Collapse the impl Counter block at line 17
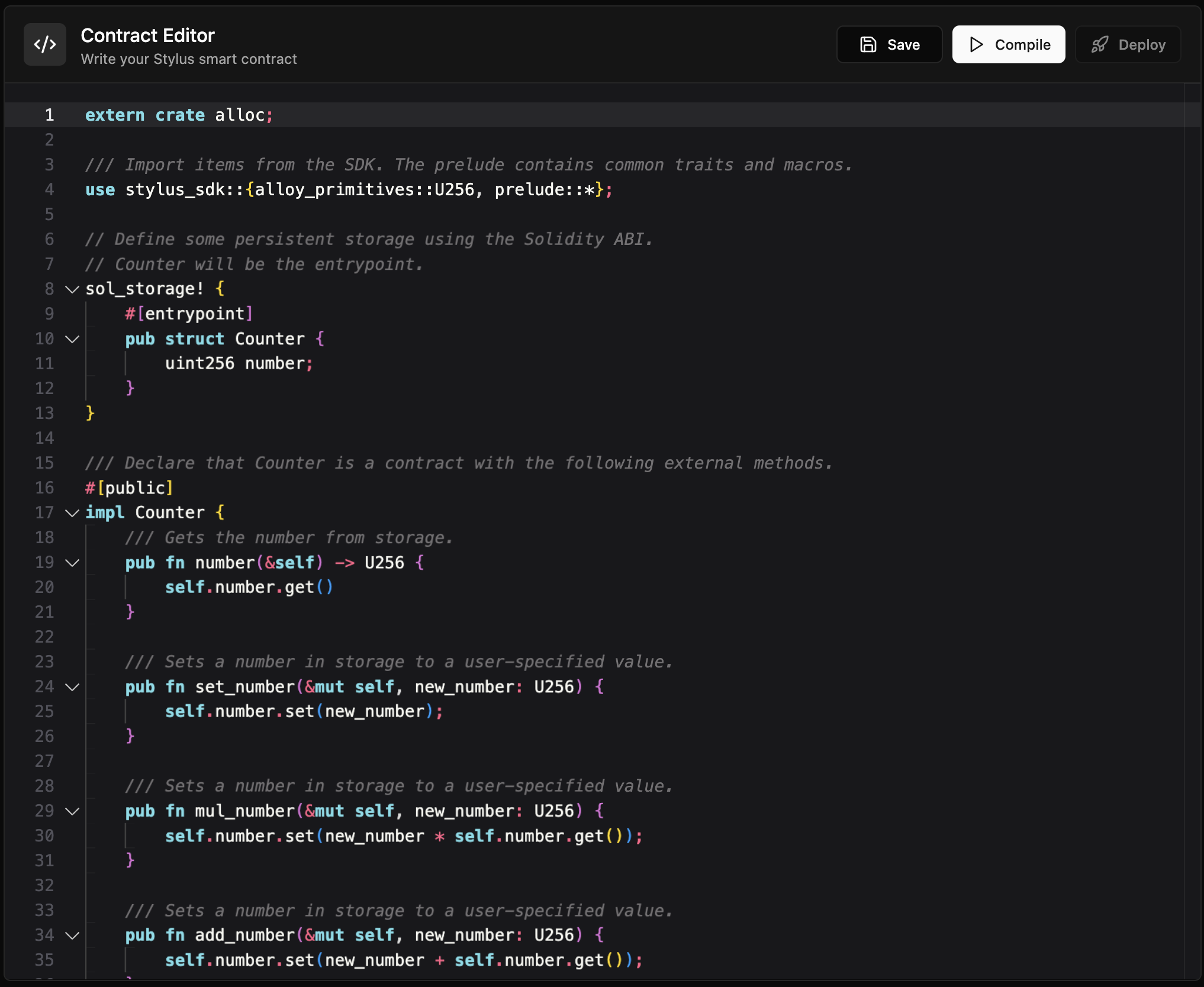 pos(72,513)
